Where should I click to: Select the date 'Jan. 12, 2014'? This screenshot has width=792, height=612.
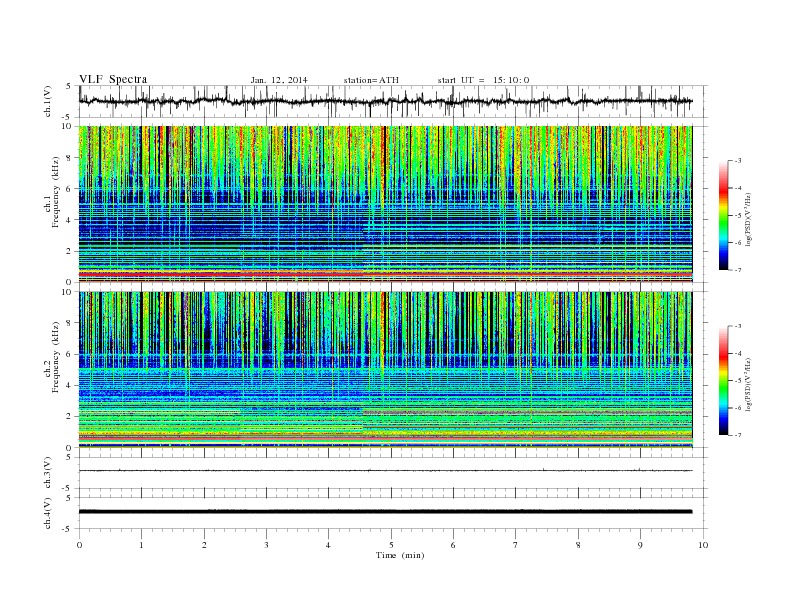pos(279,80)
